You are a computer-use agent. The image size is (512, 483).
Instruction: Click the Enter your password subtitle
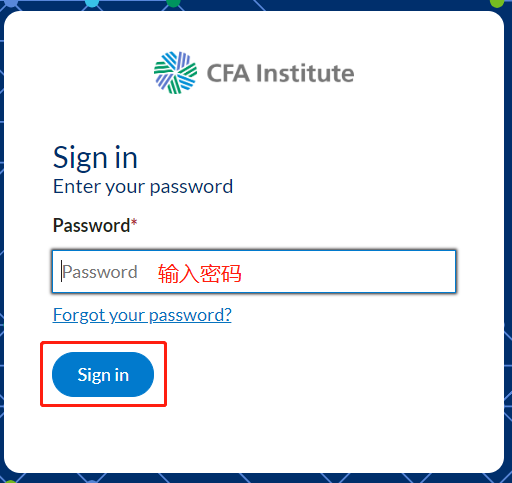tap(143, 187)
